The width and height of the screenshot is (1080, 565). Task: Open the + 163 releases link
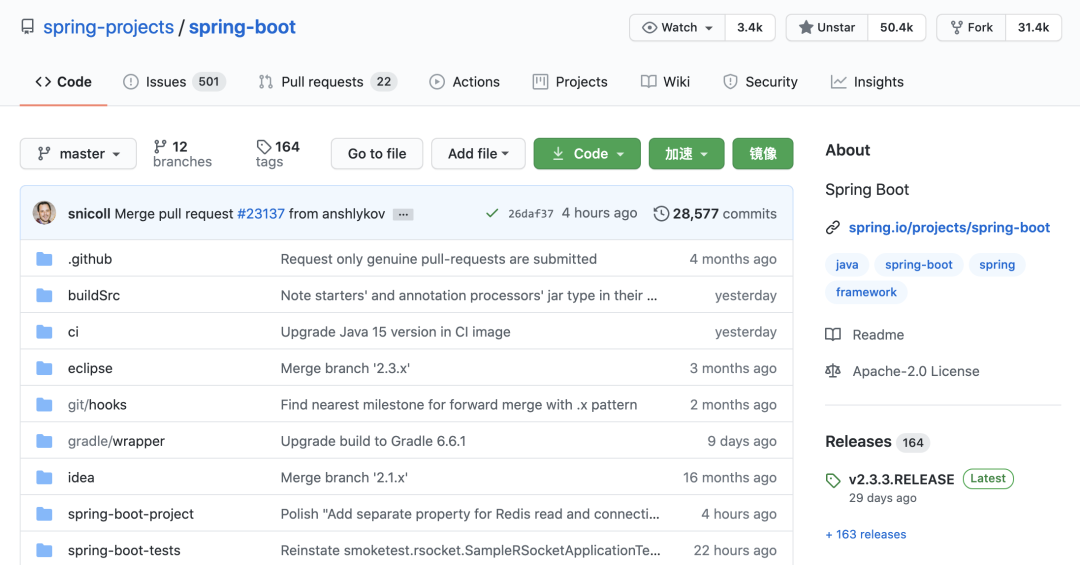(866, 535)
